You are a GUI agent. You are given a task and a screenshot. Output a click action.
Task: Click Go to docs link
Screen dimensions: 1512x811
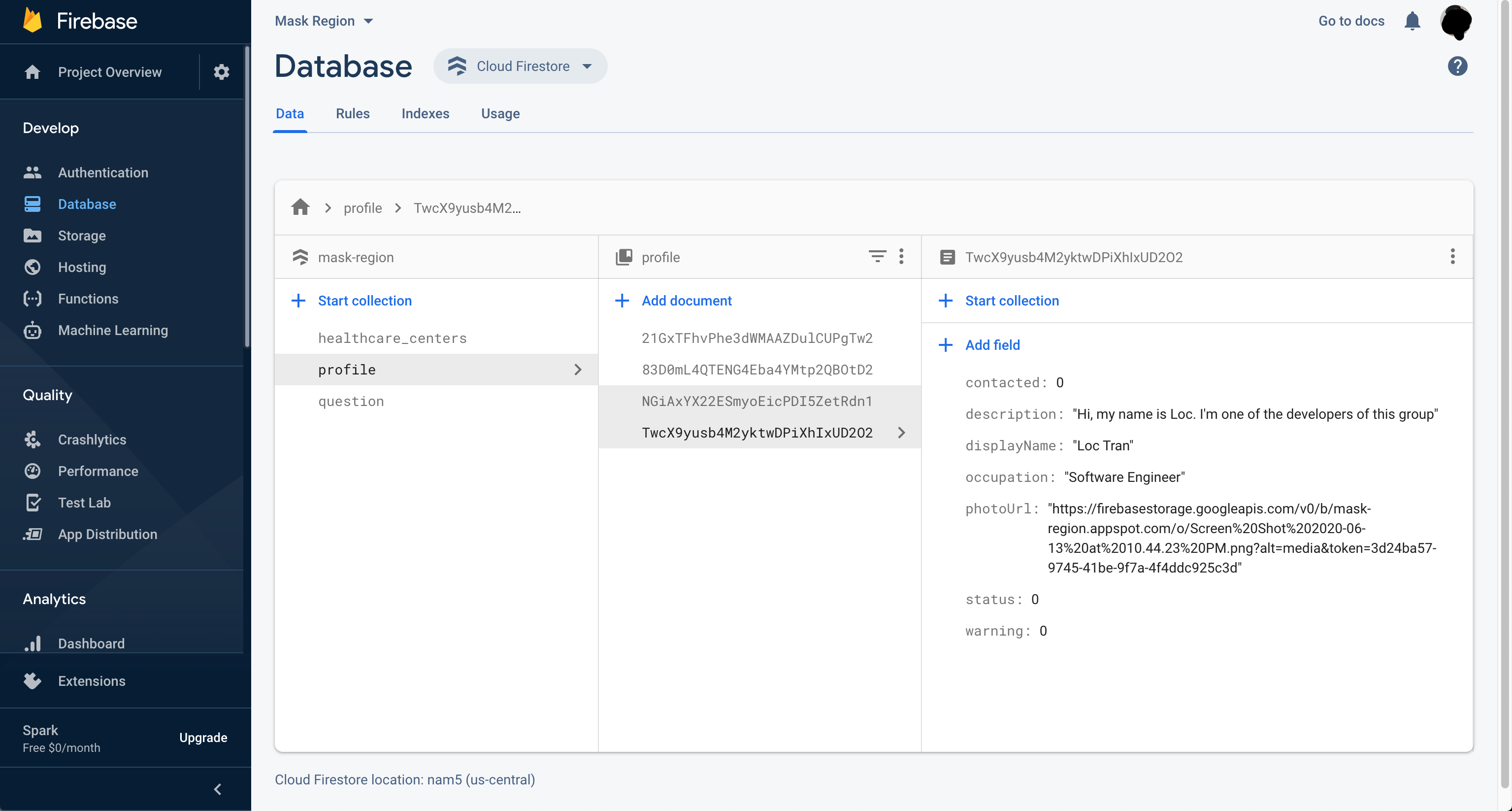[1350, 21]
